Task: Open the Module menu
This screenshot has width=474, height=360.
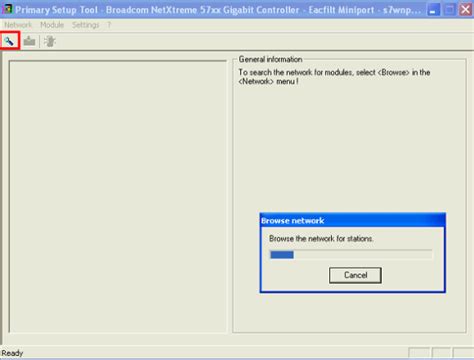Action: click(52, 25)
